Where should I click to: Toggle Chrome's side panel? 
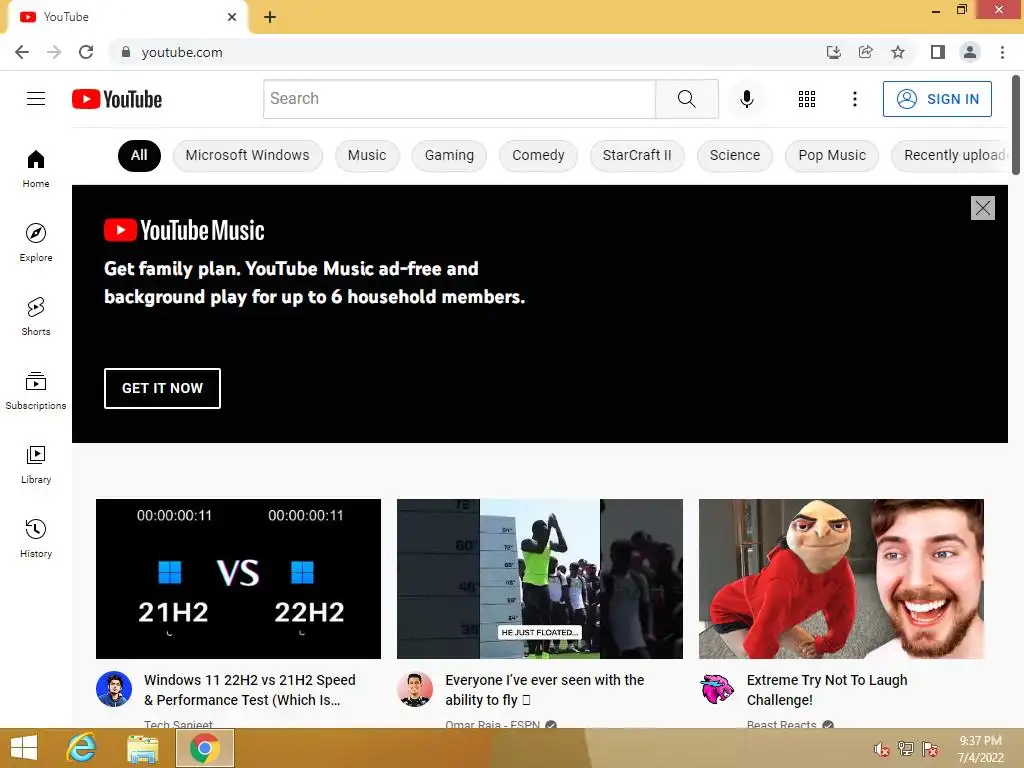(x=938, y=52)
